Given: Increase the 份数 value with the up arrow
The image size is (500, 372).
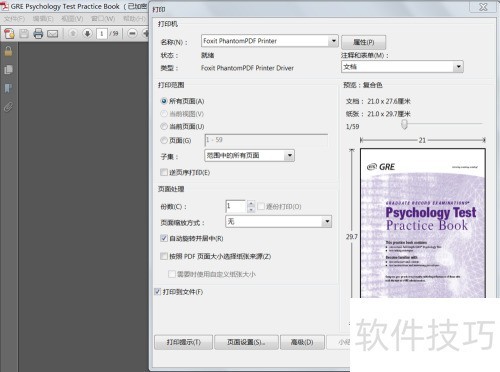Looking at the screenshot, I should click(x=251, y=203).
